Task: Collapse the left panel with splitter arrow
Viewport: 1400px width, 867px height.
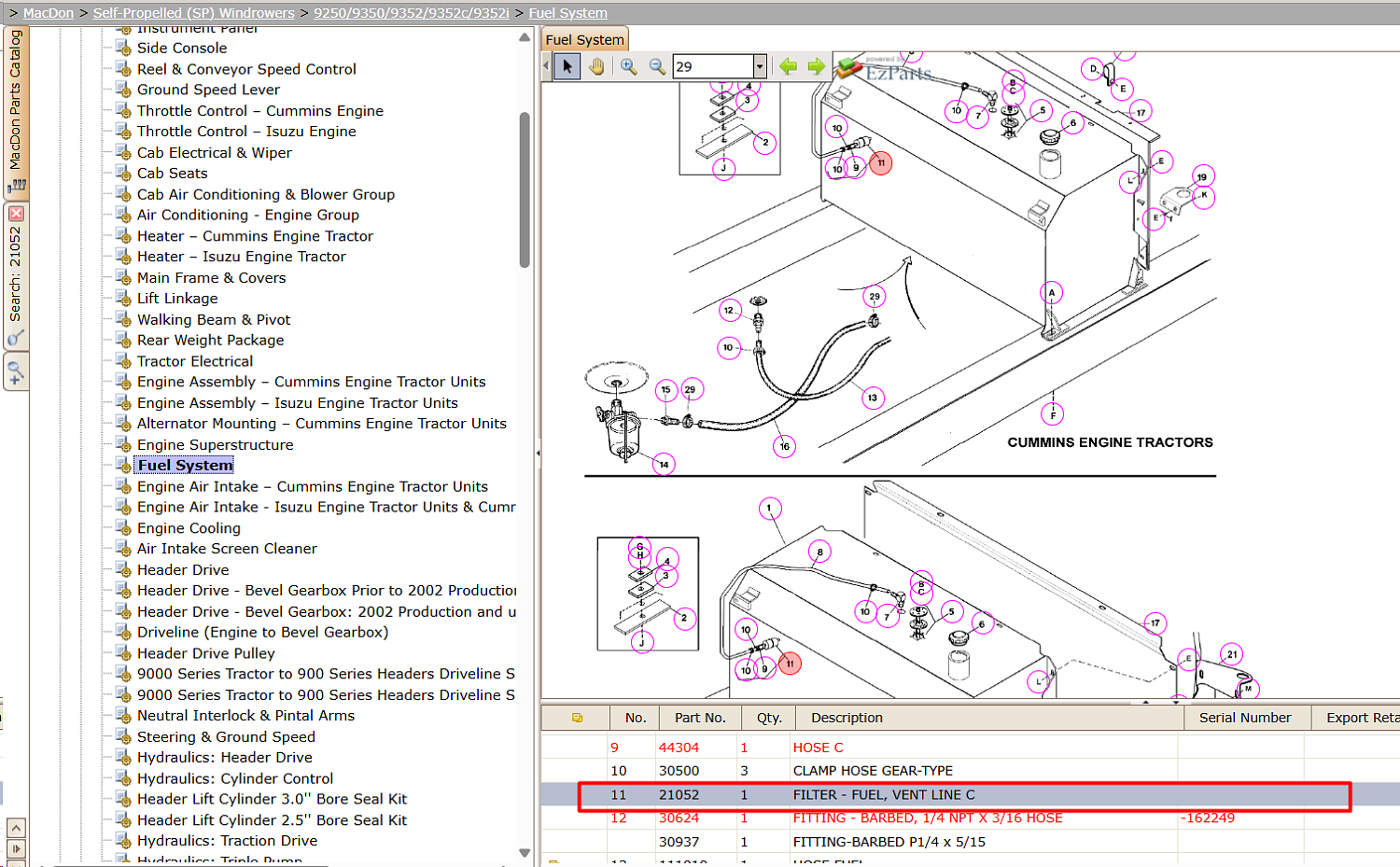Action: tap(538, 454)
